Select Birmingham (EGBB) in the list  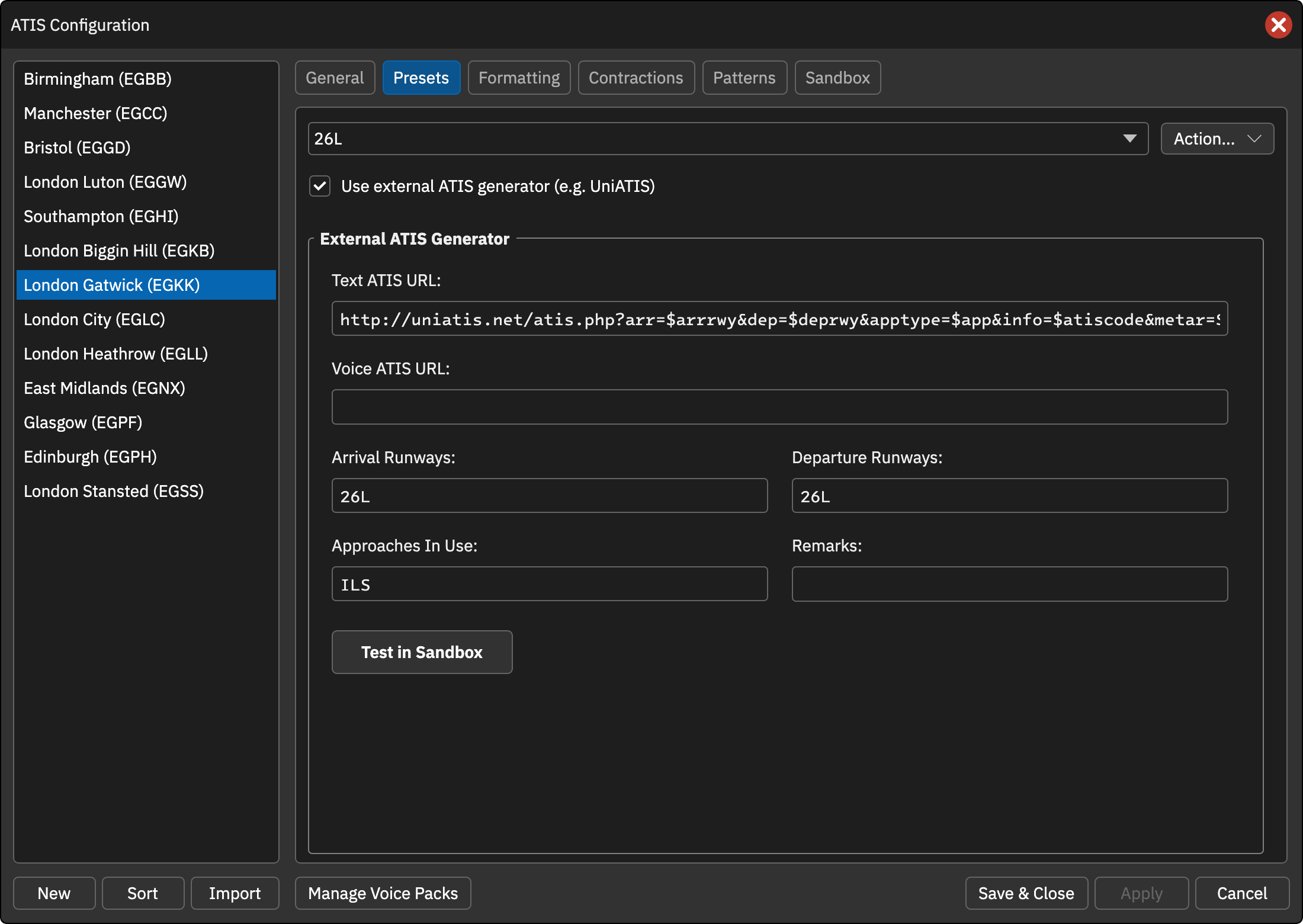click(x=146, y=79)
